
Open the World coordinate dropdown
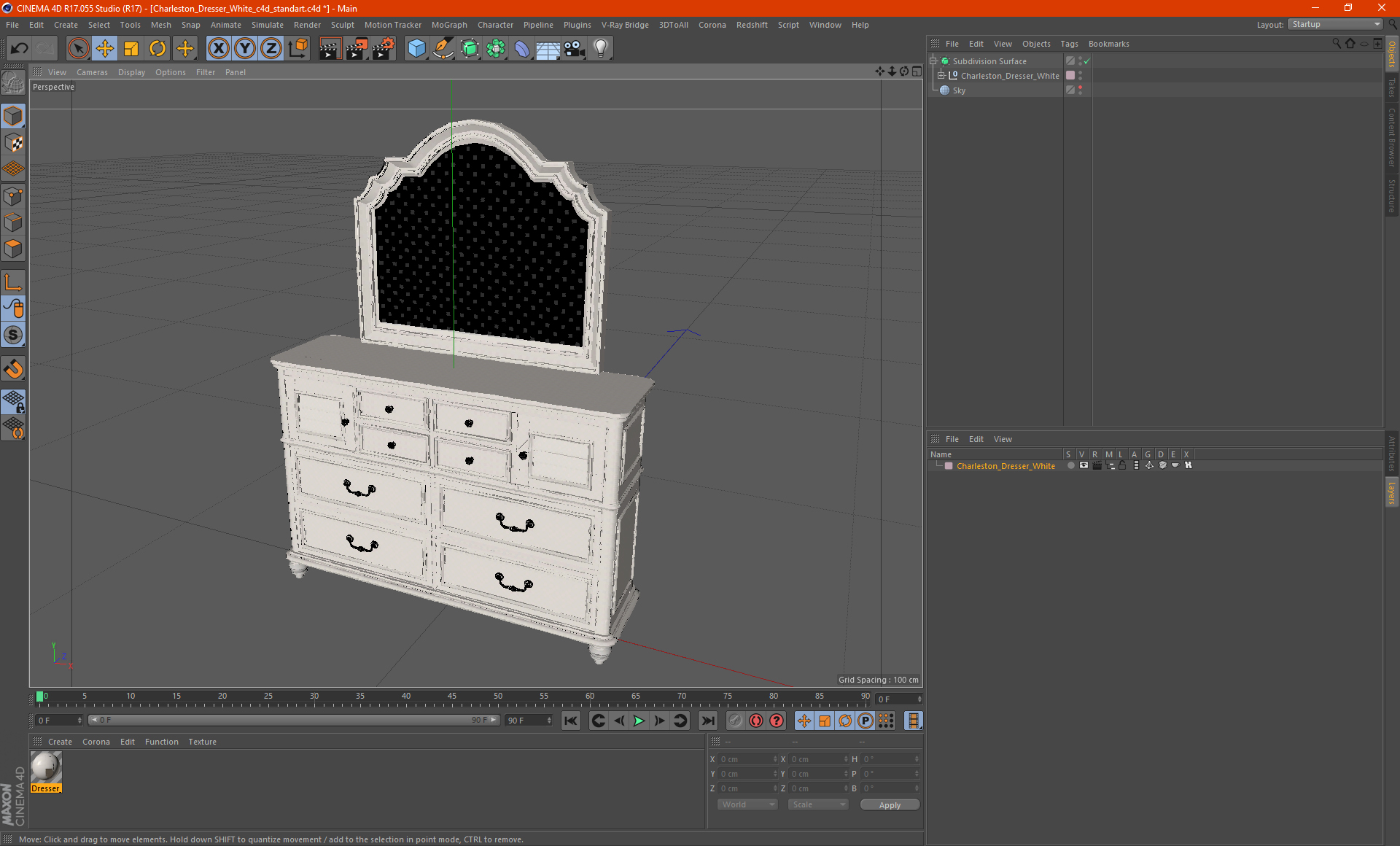(747, 804)
